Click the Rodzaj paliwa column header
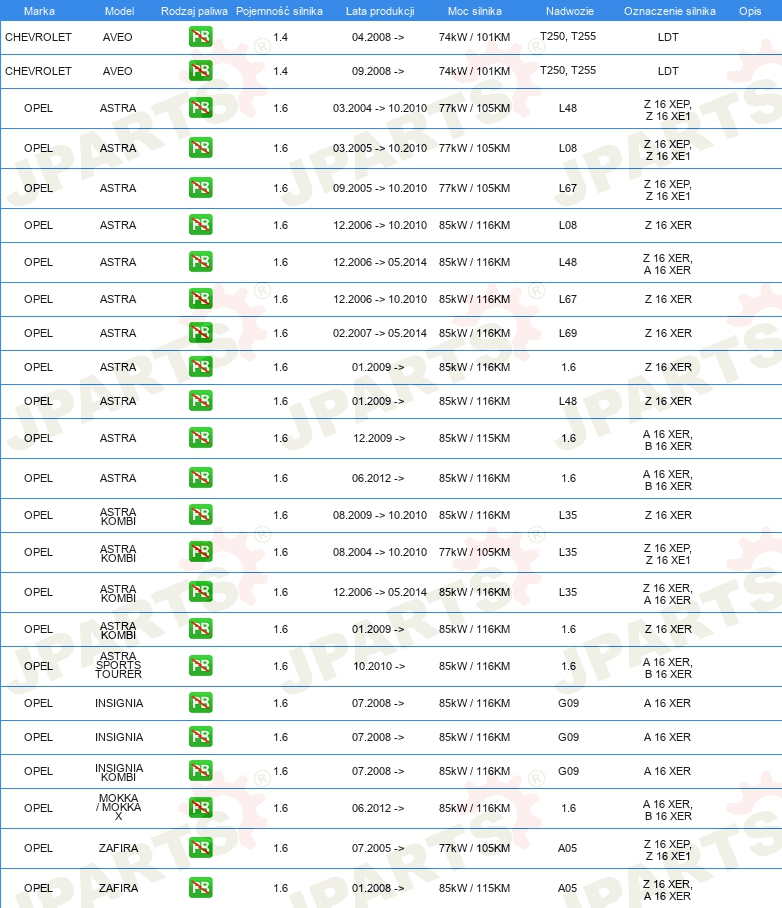The height and width of the screenshot is (908, 782). click(194, 11)
